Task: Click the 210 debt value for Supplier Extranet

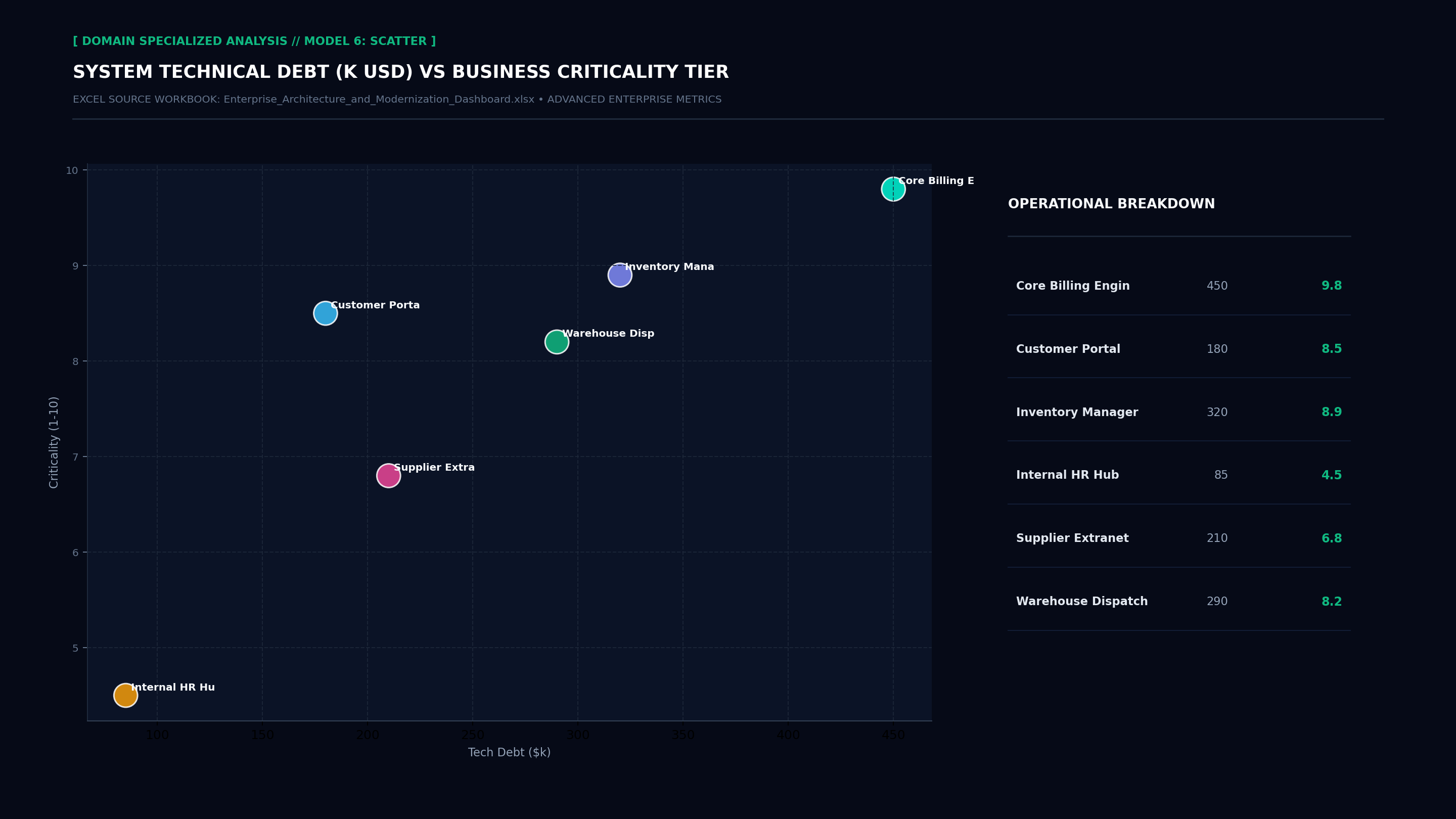Action: [1217, 538]
